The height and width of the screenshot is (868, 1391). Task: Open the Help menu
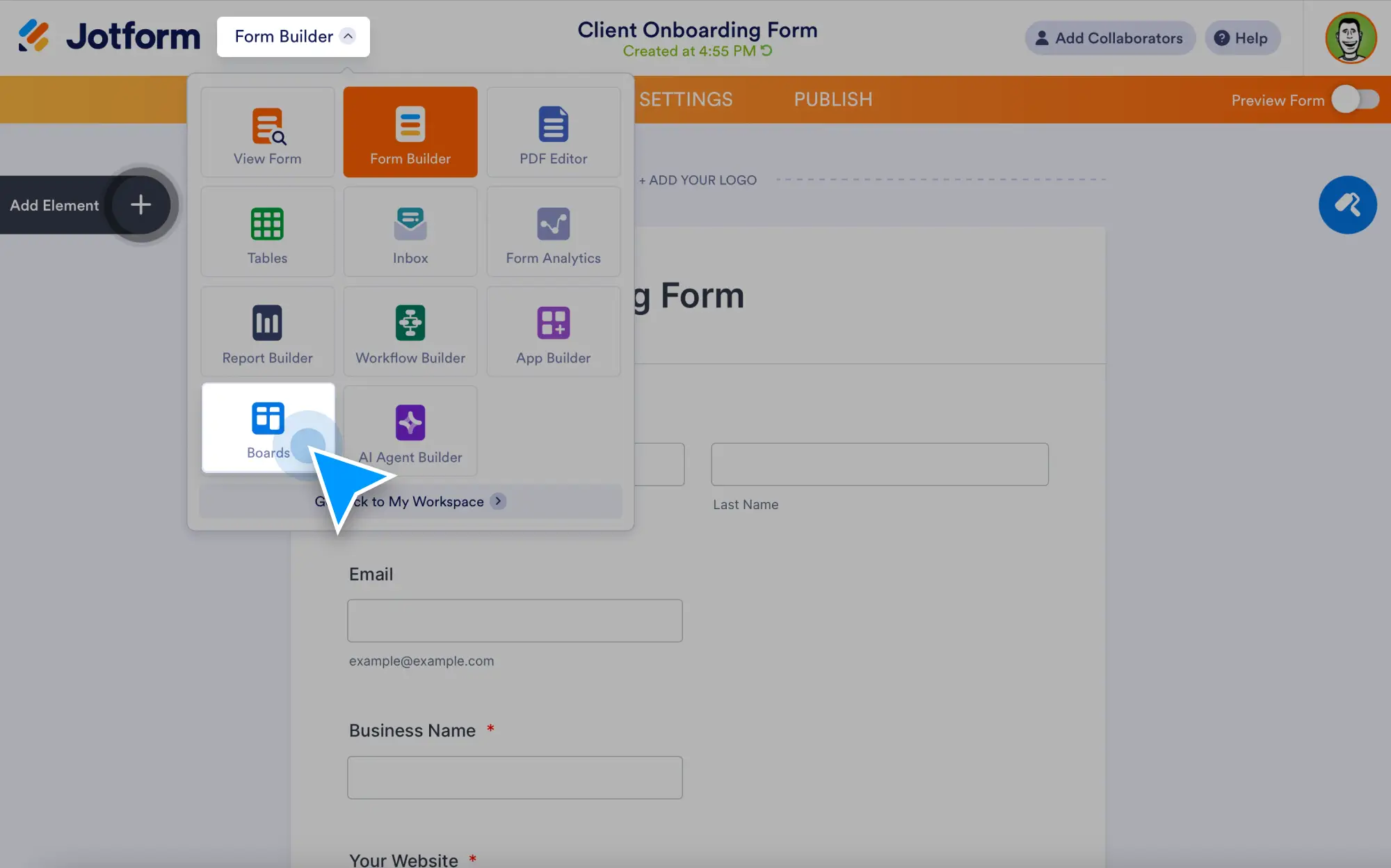coord(1243,38)
